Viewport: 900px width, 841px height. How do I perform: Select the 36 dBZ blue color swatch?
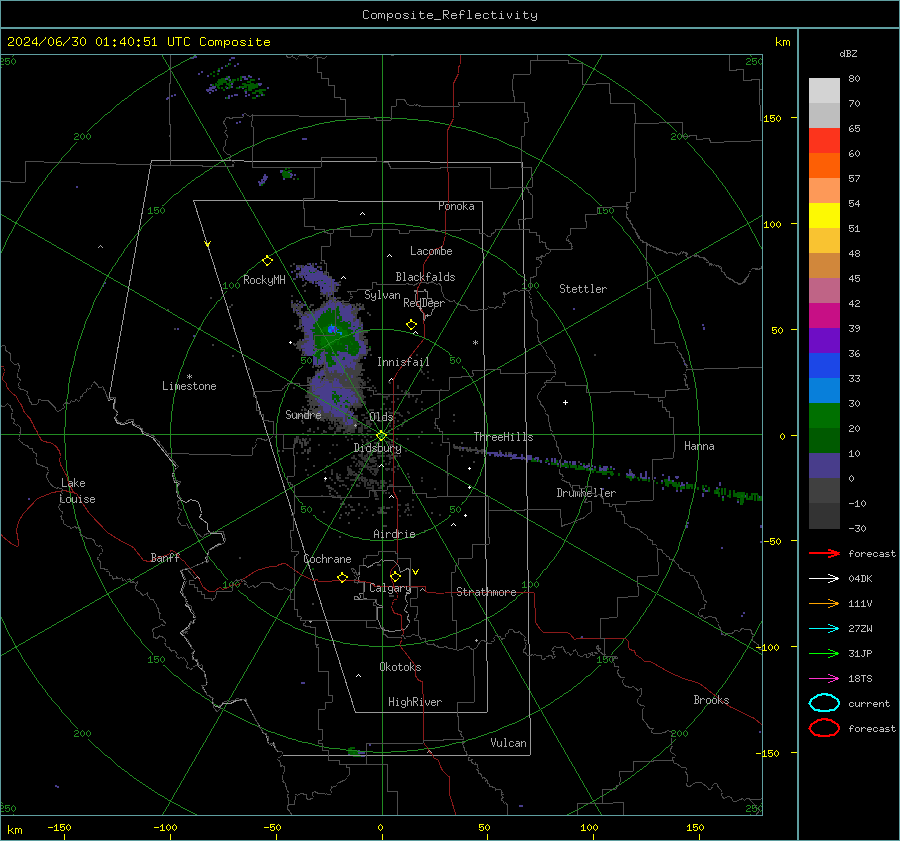[824, 365]
